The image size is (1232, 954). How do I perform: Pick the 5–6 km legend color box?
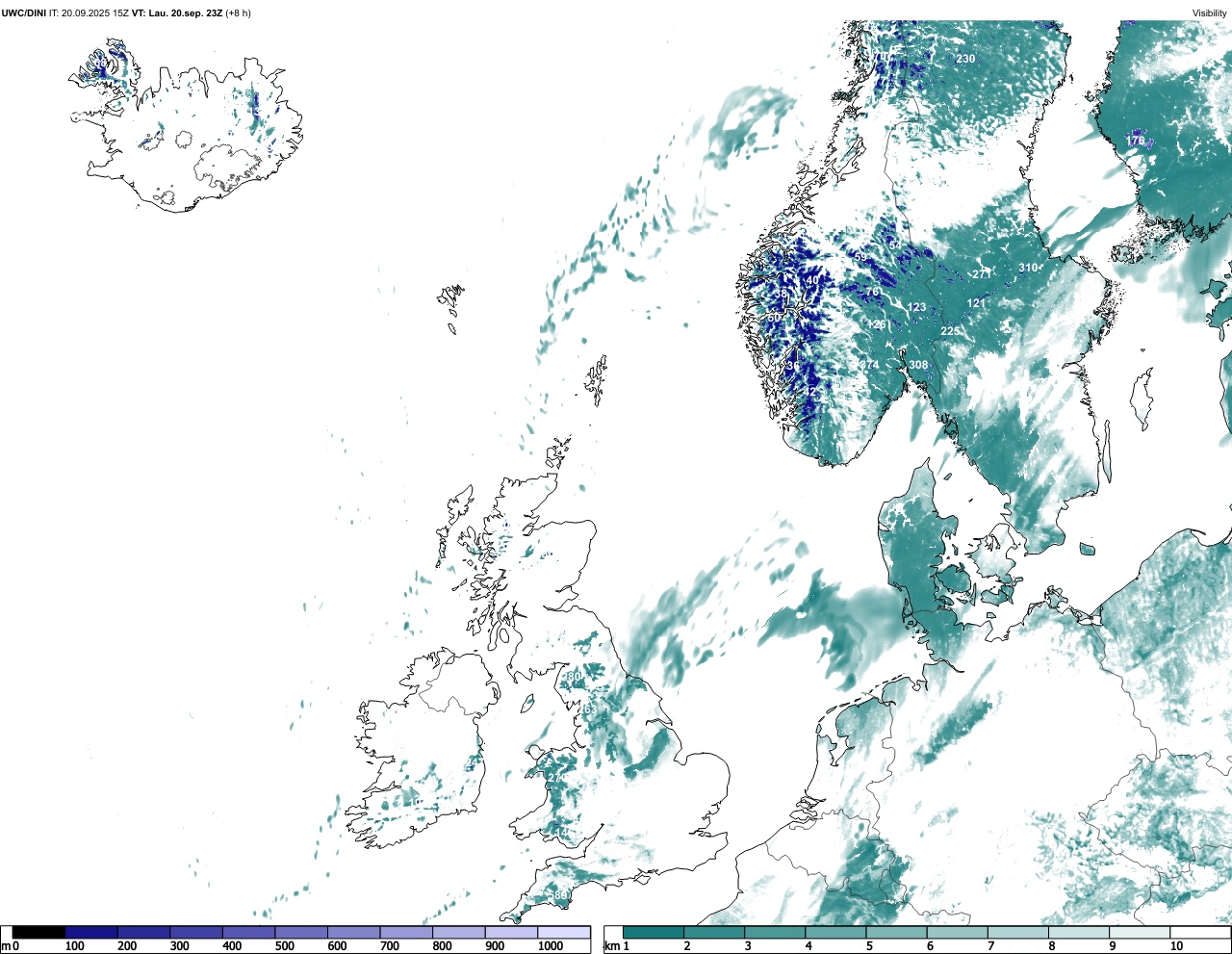click(896, 932)
